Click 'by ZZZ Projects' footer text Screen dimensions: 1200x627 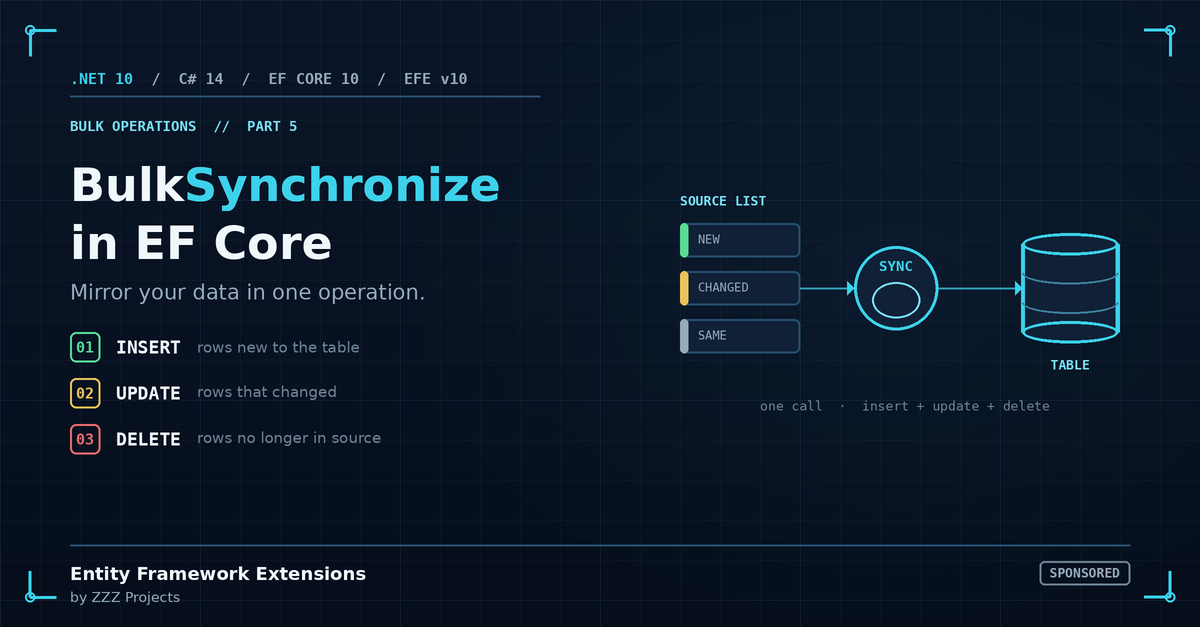pyautogui.click(x=125, y=598)
